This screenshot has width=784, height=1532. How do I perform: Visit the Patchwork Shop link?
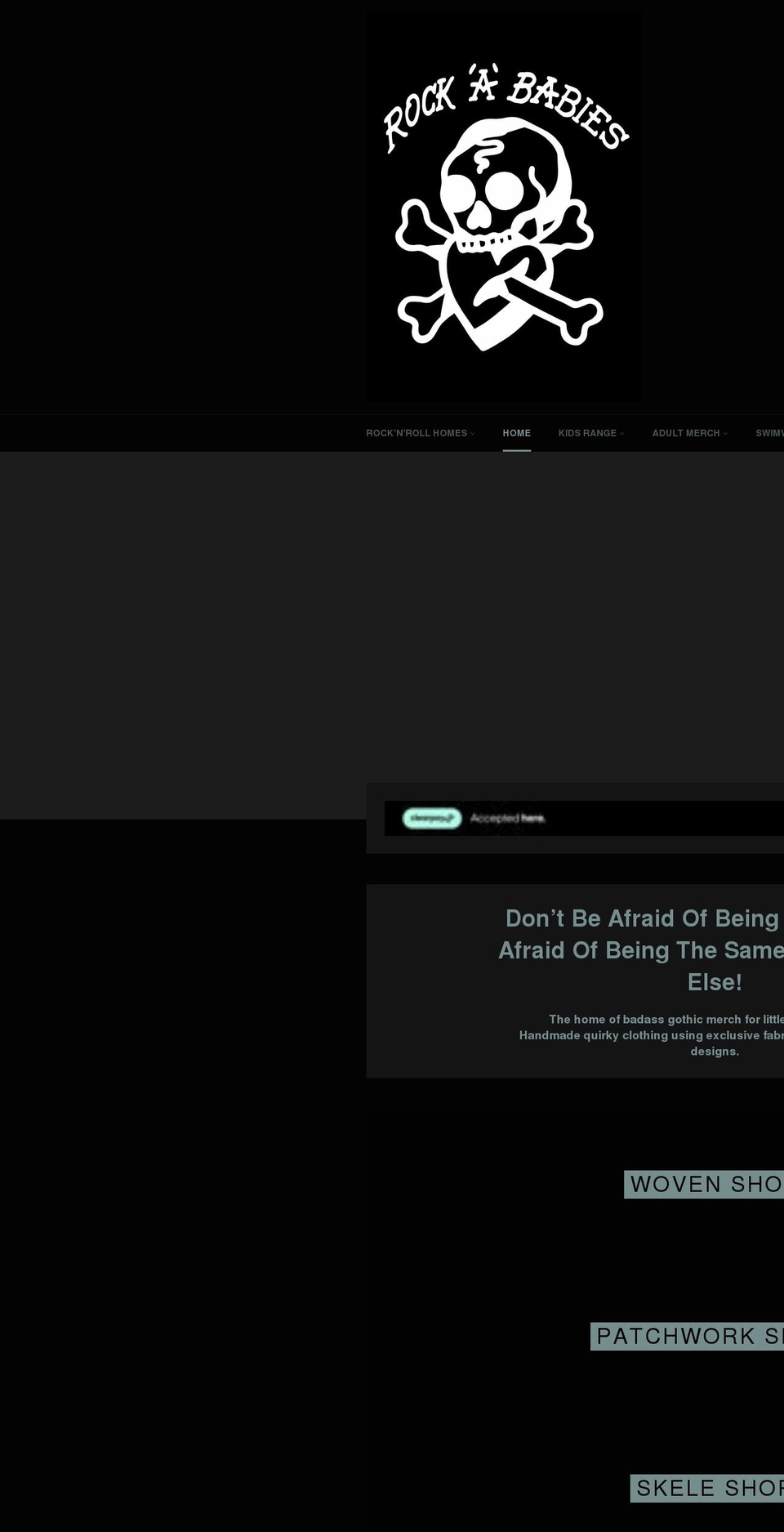coord(688,1336)
